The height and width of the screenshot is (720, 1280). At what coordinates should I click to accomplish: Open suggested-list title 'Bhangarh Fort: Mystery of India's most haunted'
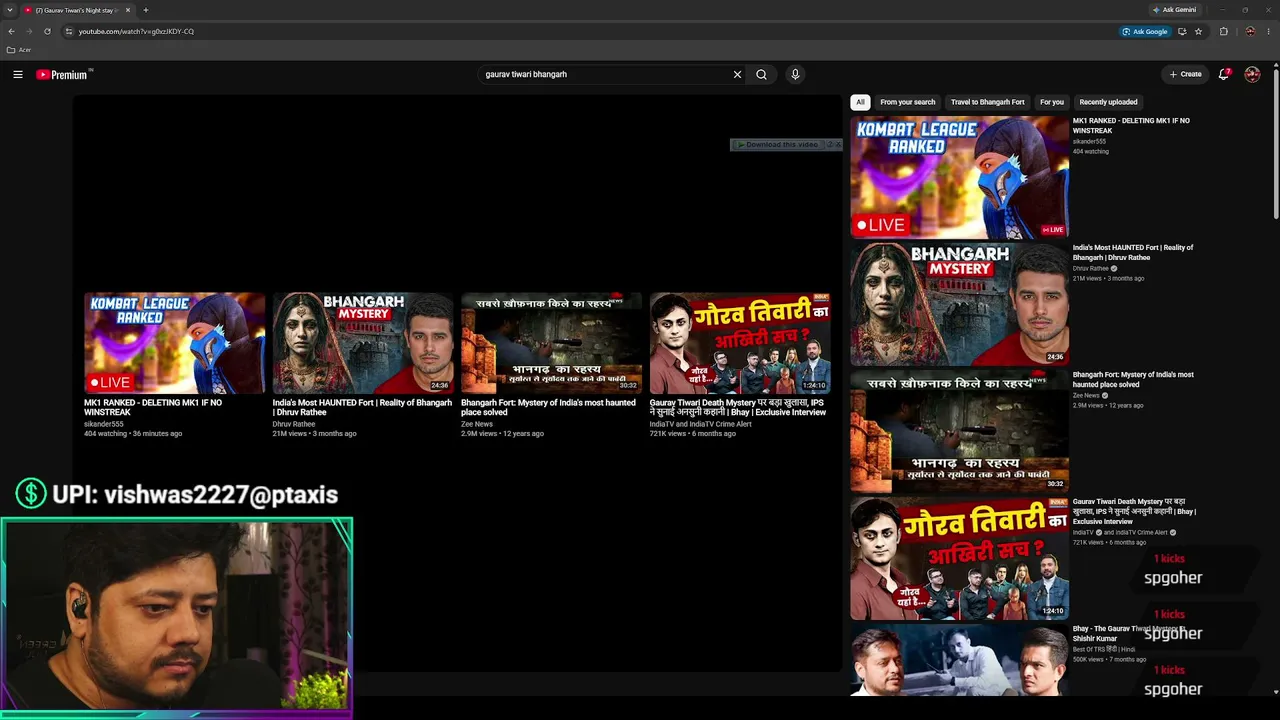1133,380
